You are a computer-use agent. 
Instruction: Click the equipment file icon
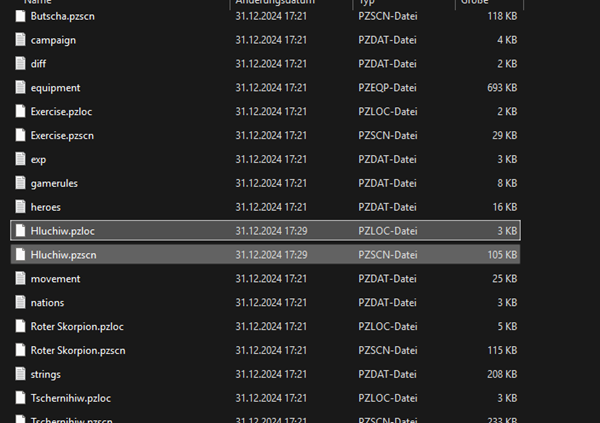click(20, 88)
